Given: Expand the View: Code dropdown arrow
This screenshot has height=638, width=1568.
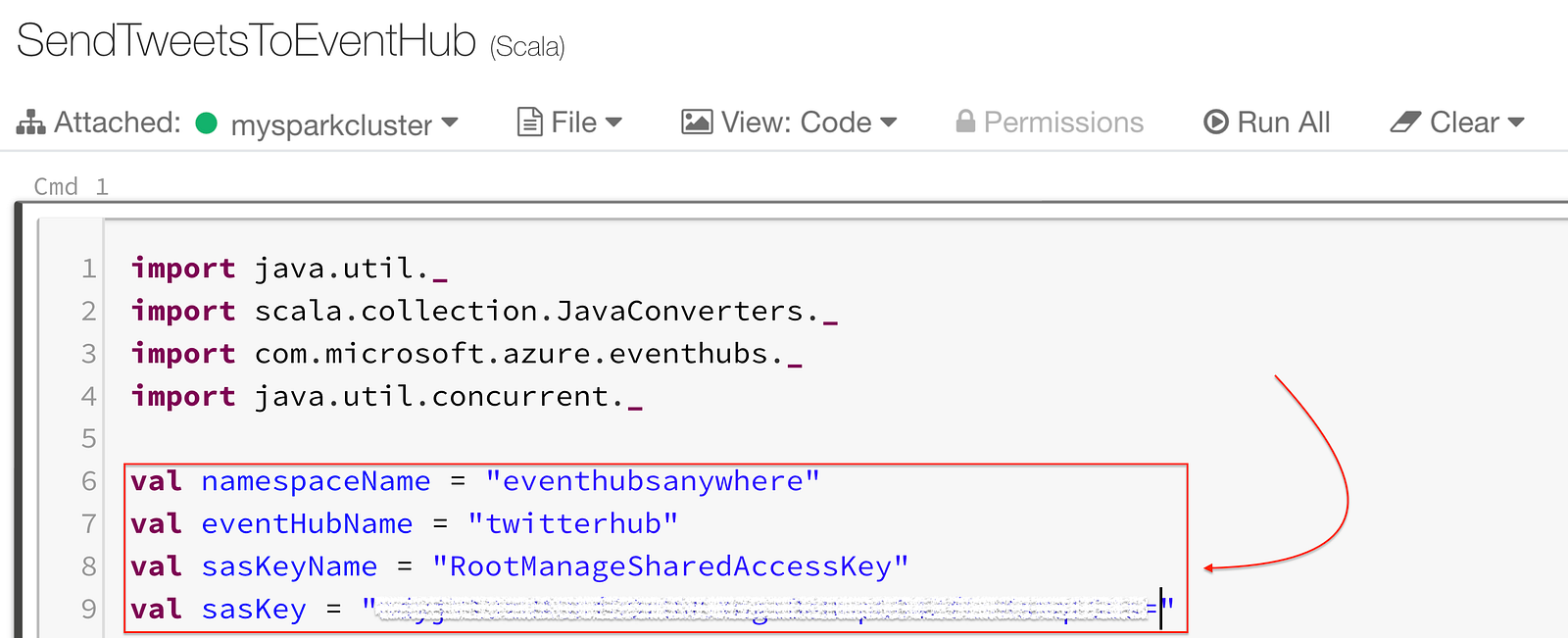Looking at the screenshot, I should [x=889, y=123].
